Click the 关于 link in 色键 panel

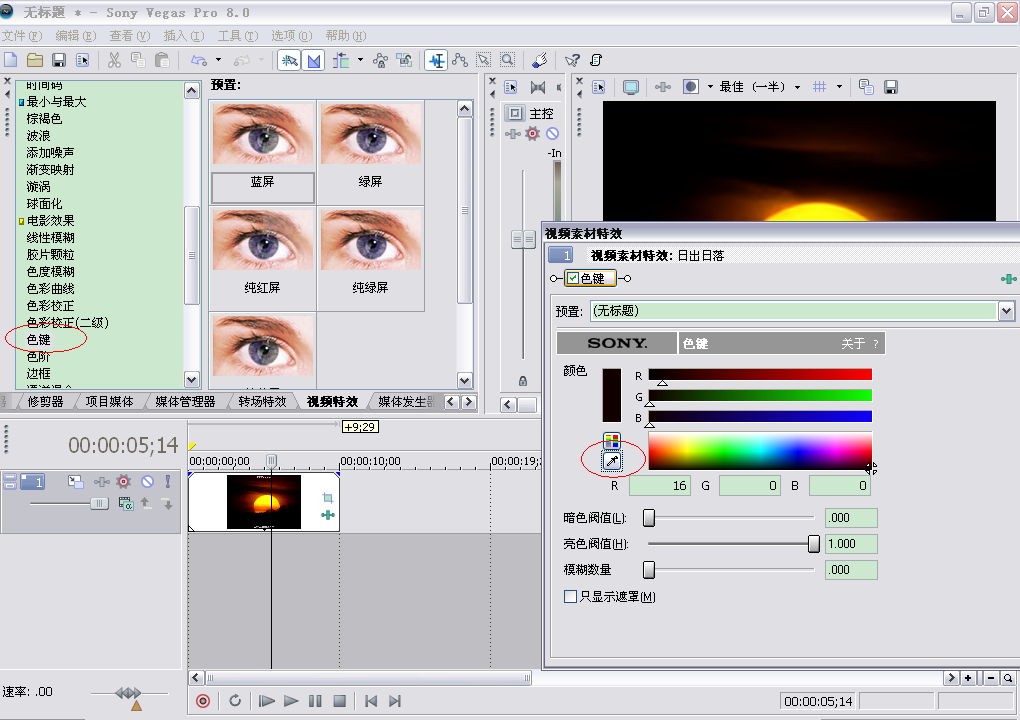coord(853,343)
